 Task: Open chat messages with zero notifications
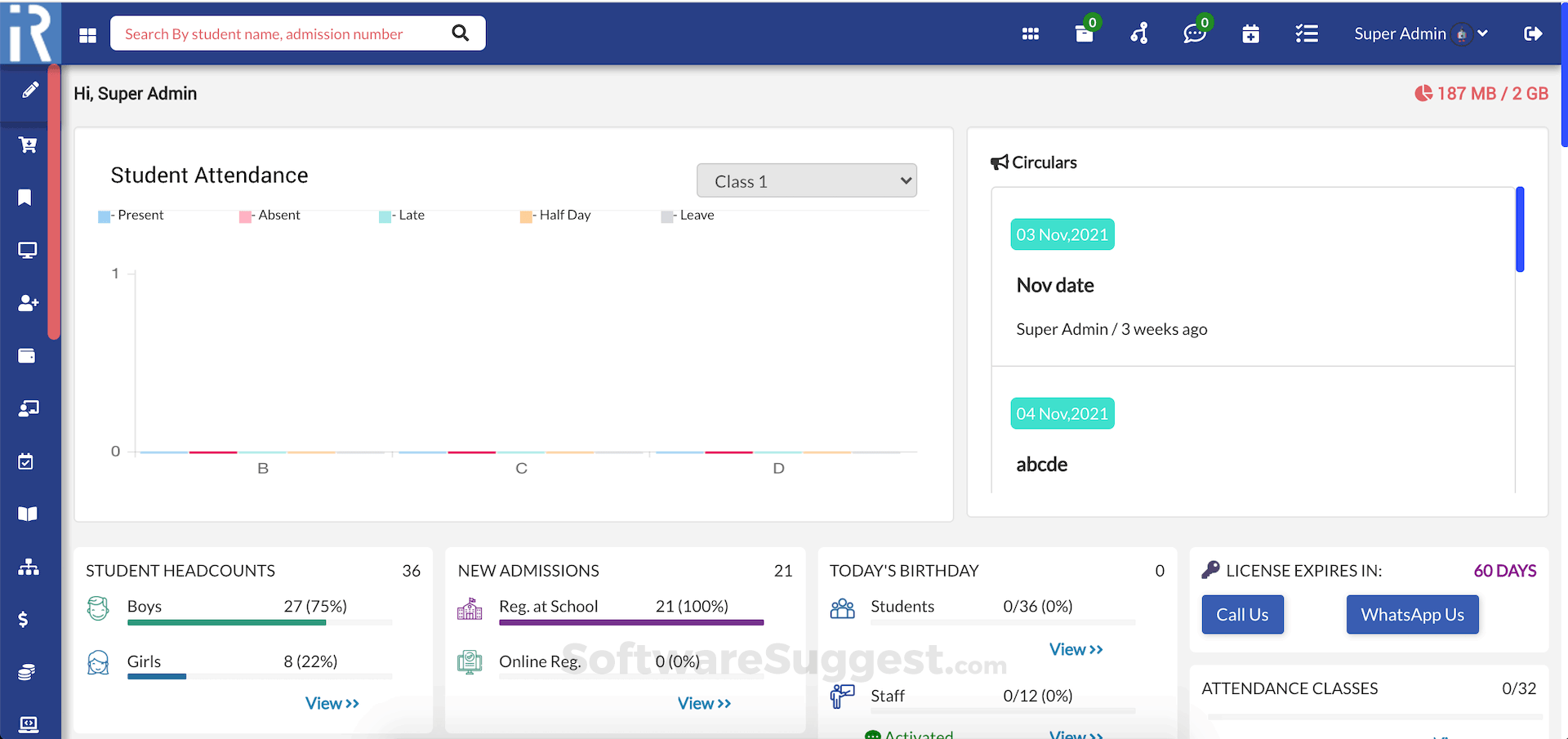1194,33
